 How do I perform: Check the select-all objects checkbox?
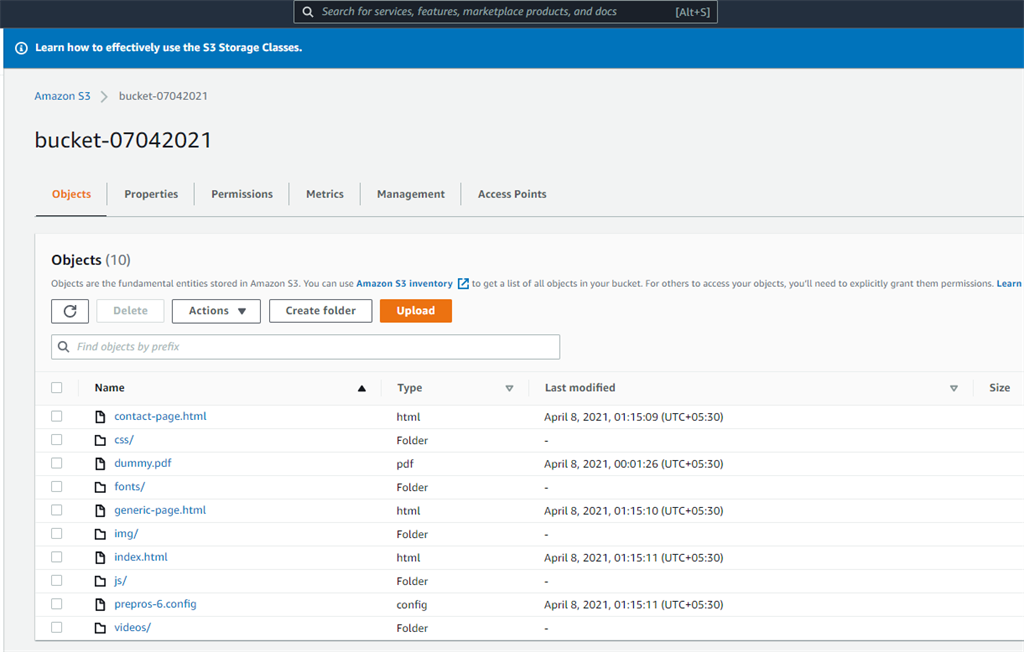point(57,387)
